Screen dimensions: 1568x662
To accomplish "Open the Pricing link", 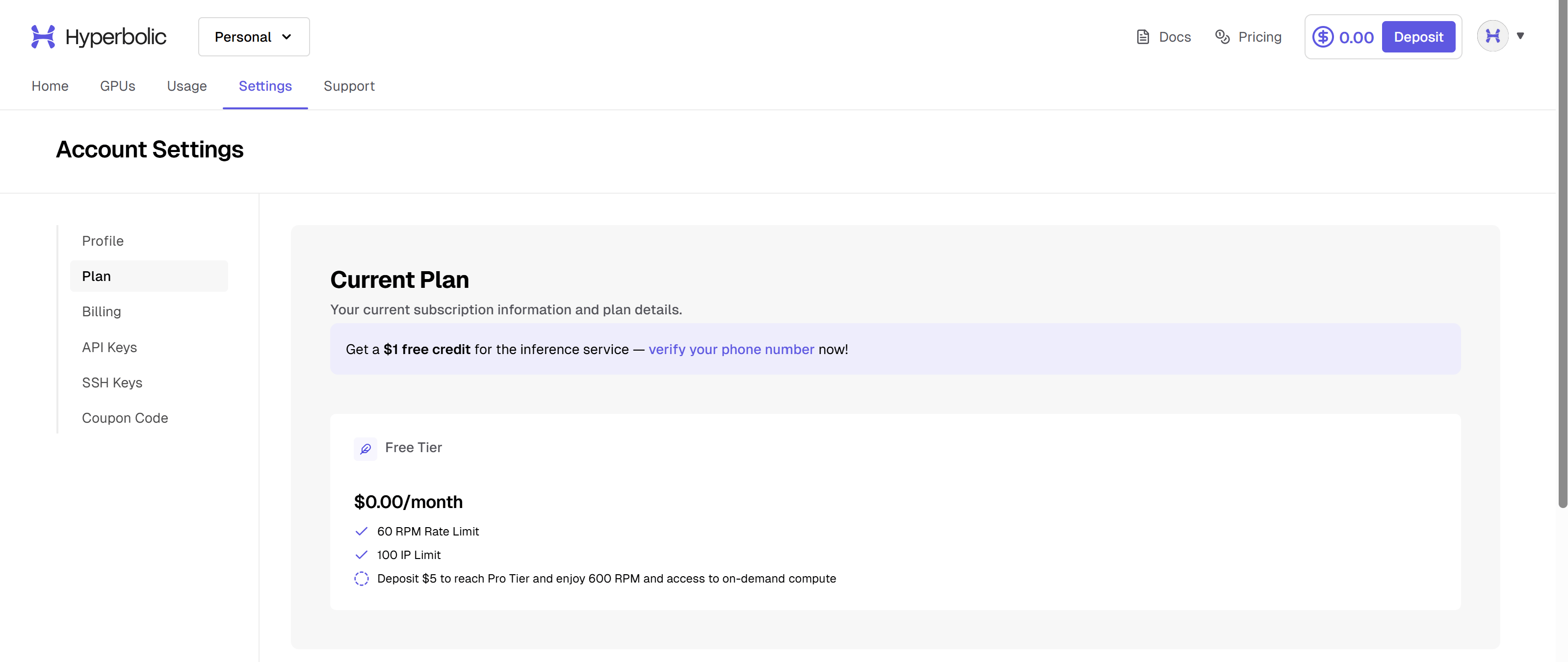I will pyautogui.click(x=1259, y=37).
